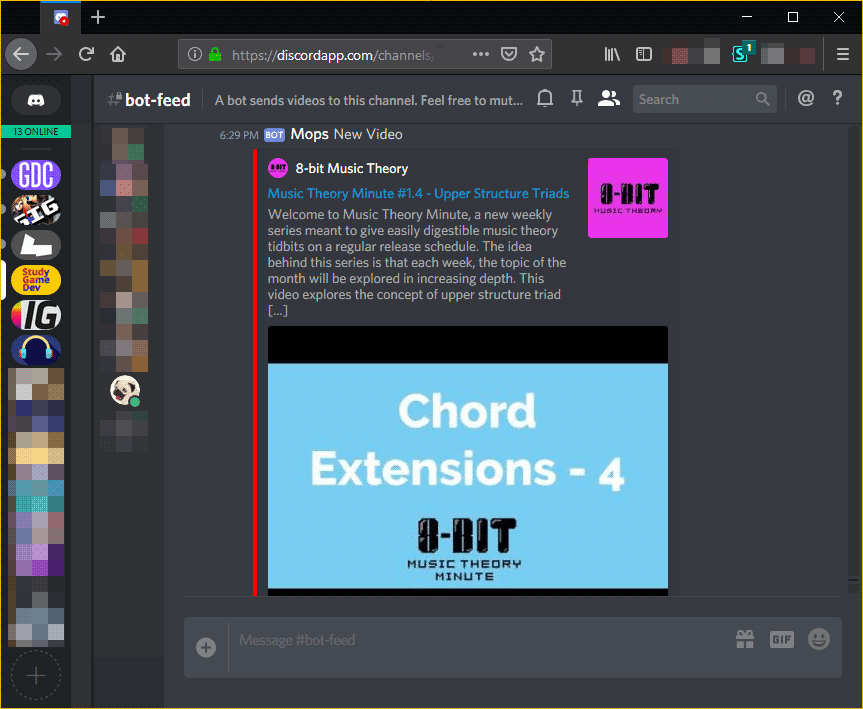Bookmark this page with the star
The width and height of the screenshot is (863, 709).
(537, 54)
